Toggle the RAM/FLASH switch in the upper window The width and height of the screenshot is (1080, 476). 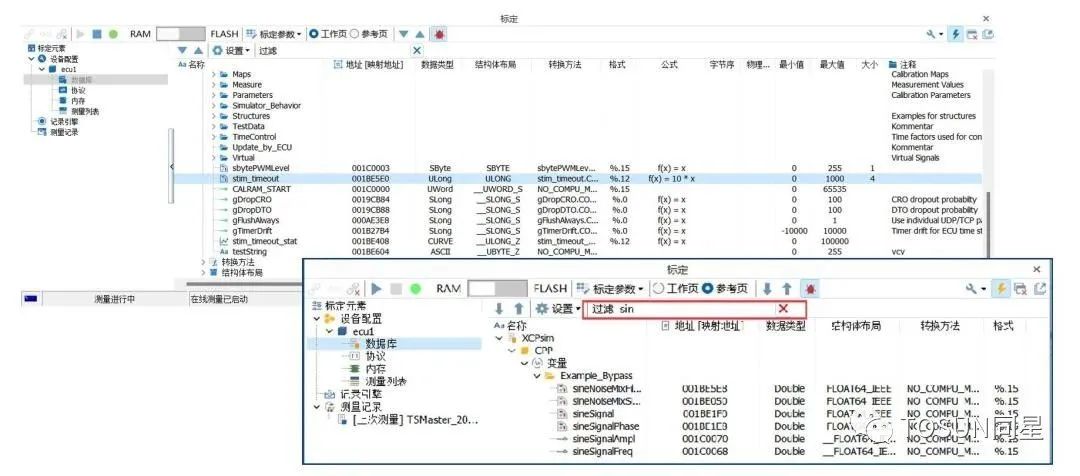click(180, 34)
